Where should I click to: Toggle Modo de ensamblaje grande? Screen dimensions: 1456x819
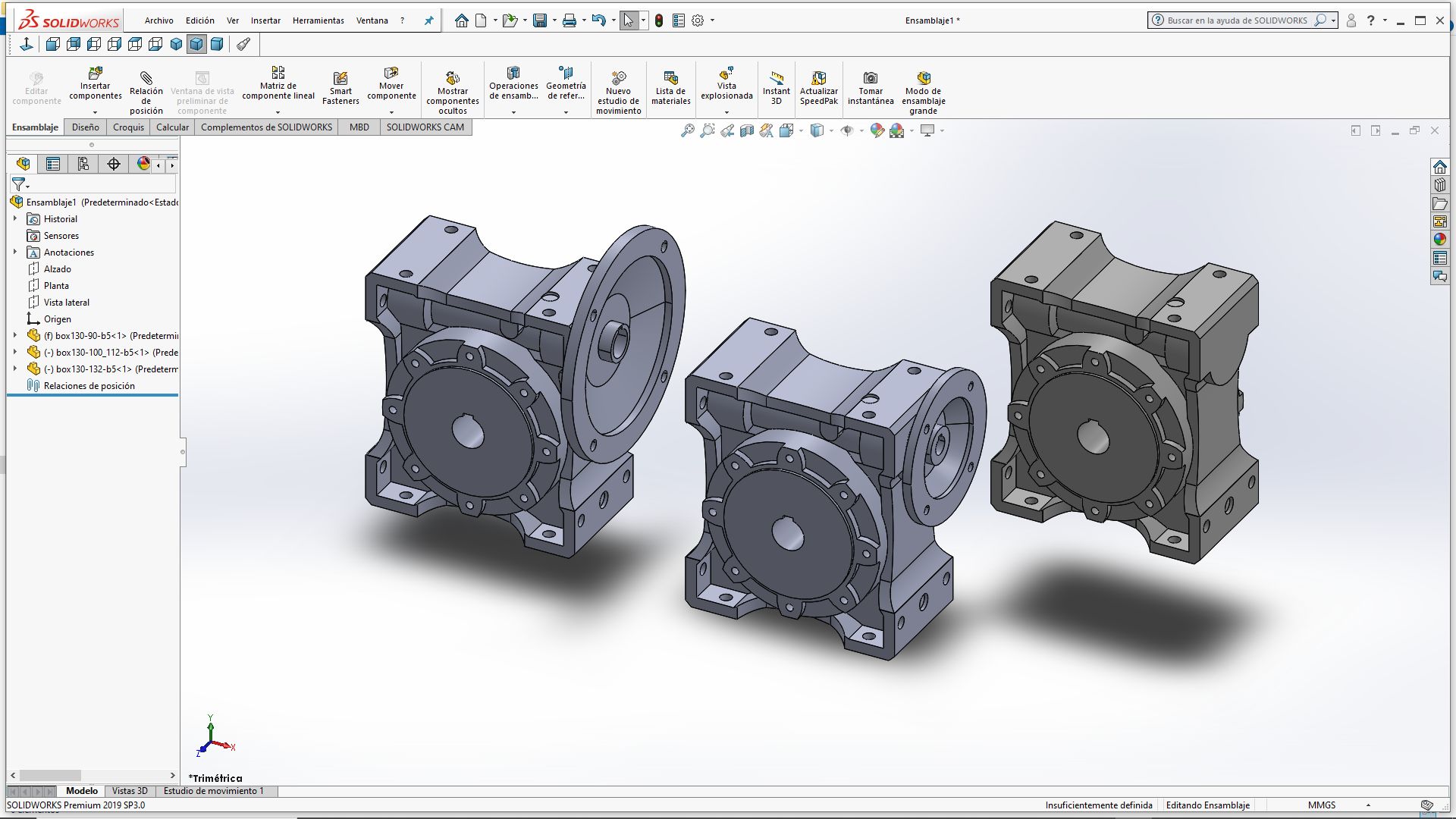(923, 78)
